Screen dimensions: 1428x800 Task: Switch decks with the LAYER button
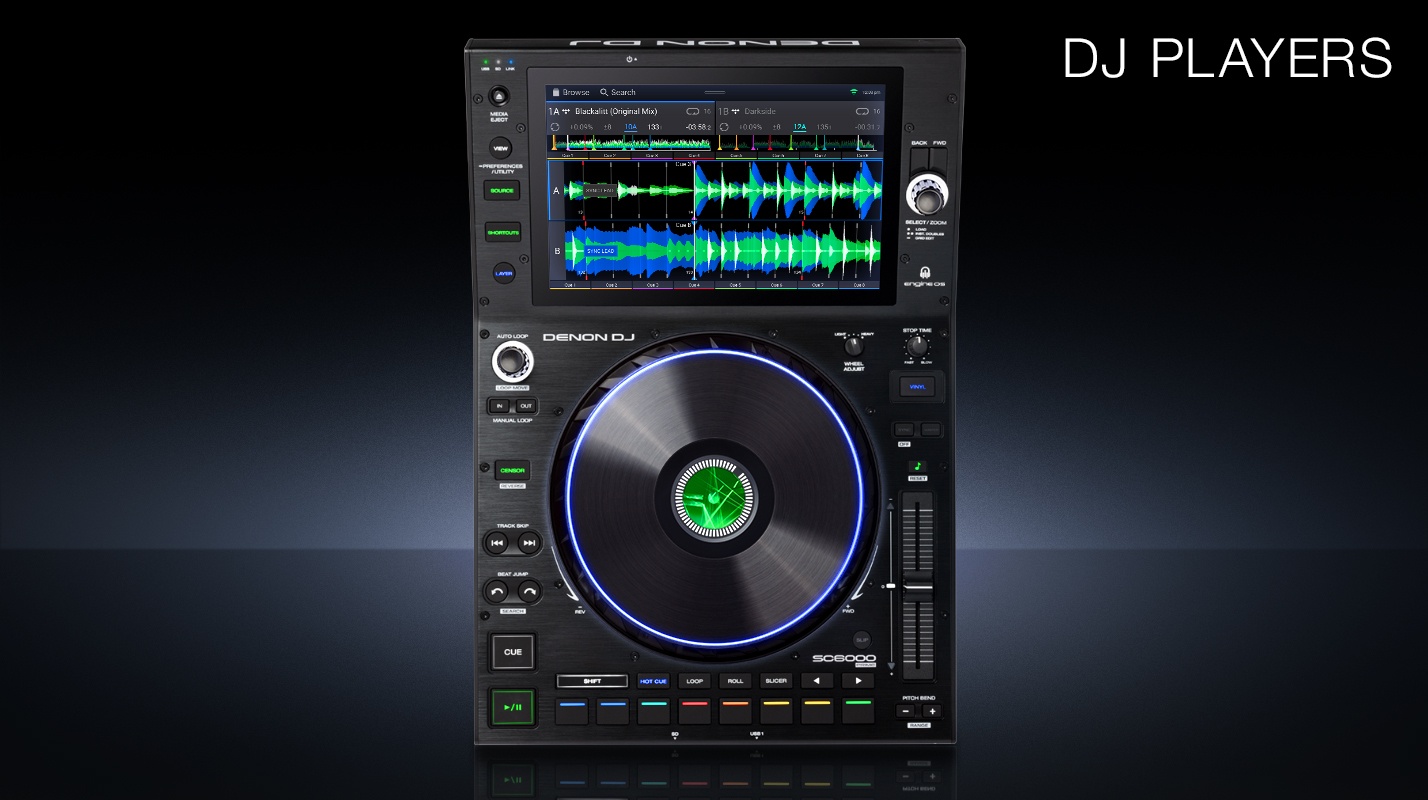[503, 273]
